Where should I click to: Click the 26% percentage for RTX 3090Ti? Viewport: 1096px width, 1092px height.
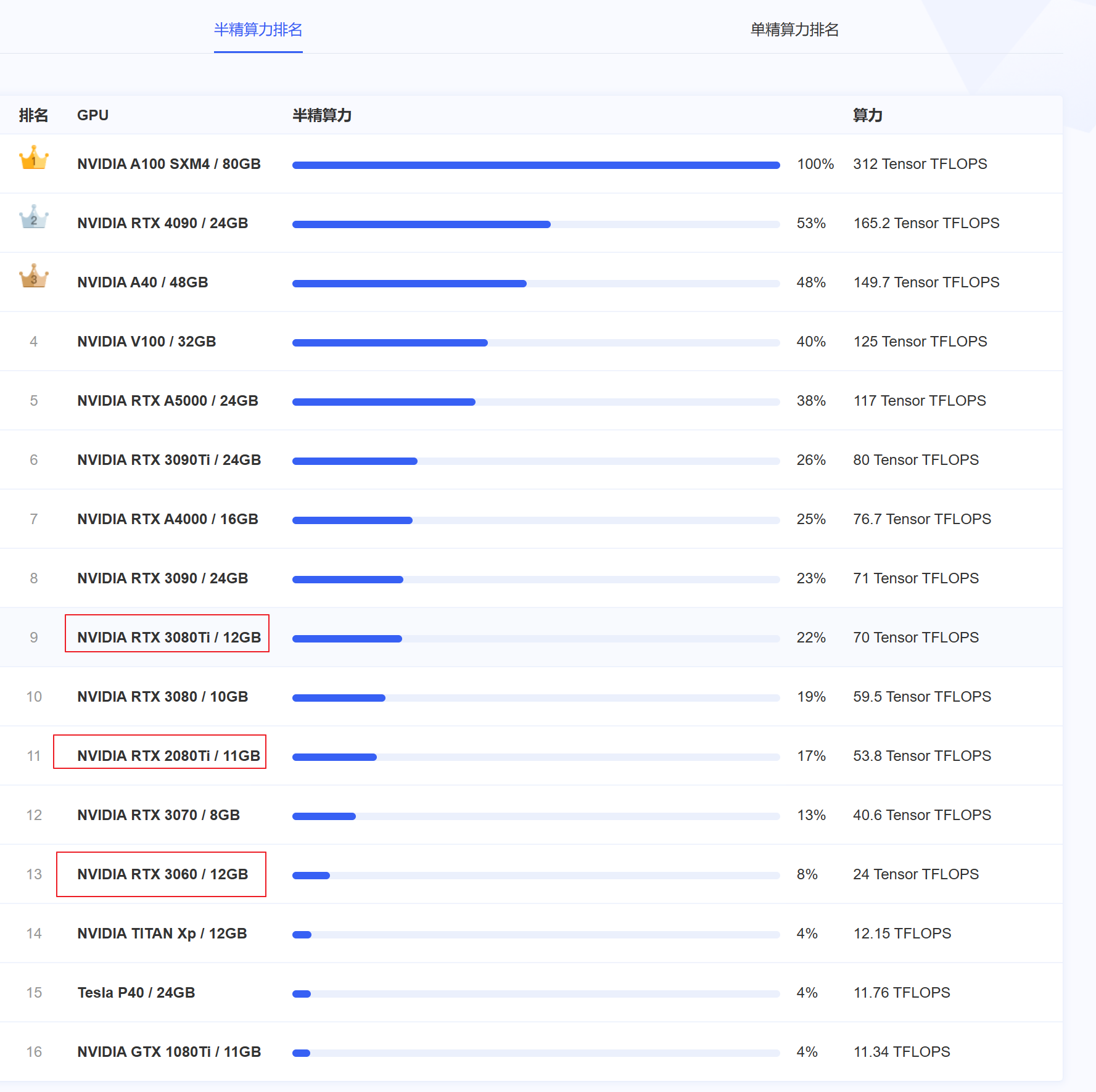tap(811, 460)
